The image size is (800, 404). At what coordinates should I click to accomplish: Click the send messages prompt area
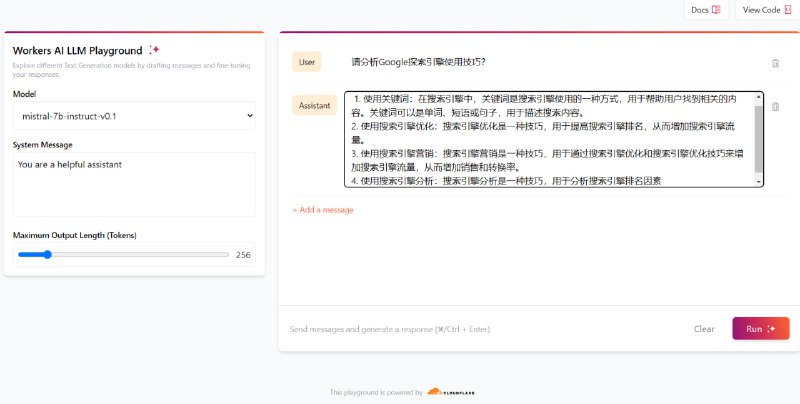point(480,328)
